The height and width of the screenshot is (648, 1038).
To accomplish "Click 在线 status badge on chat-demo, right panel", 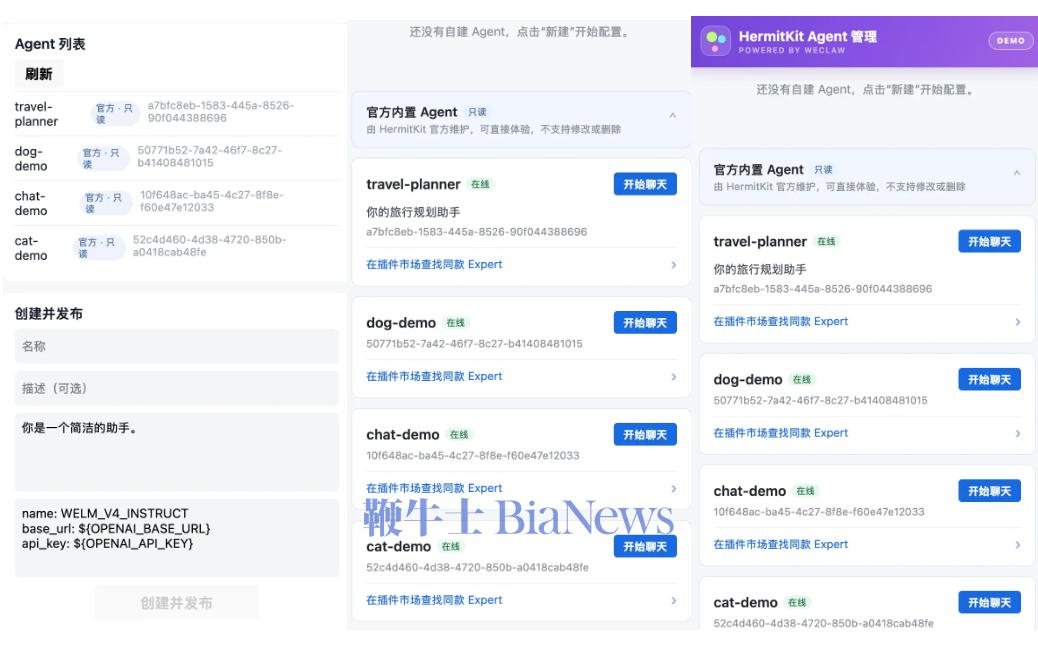I will coord(806,490).
